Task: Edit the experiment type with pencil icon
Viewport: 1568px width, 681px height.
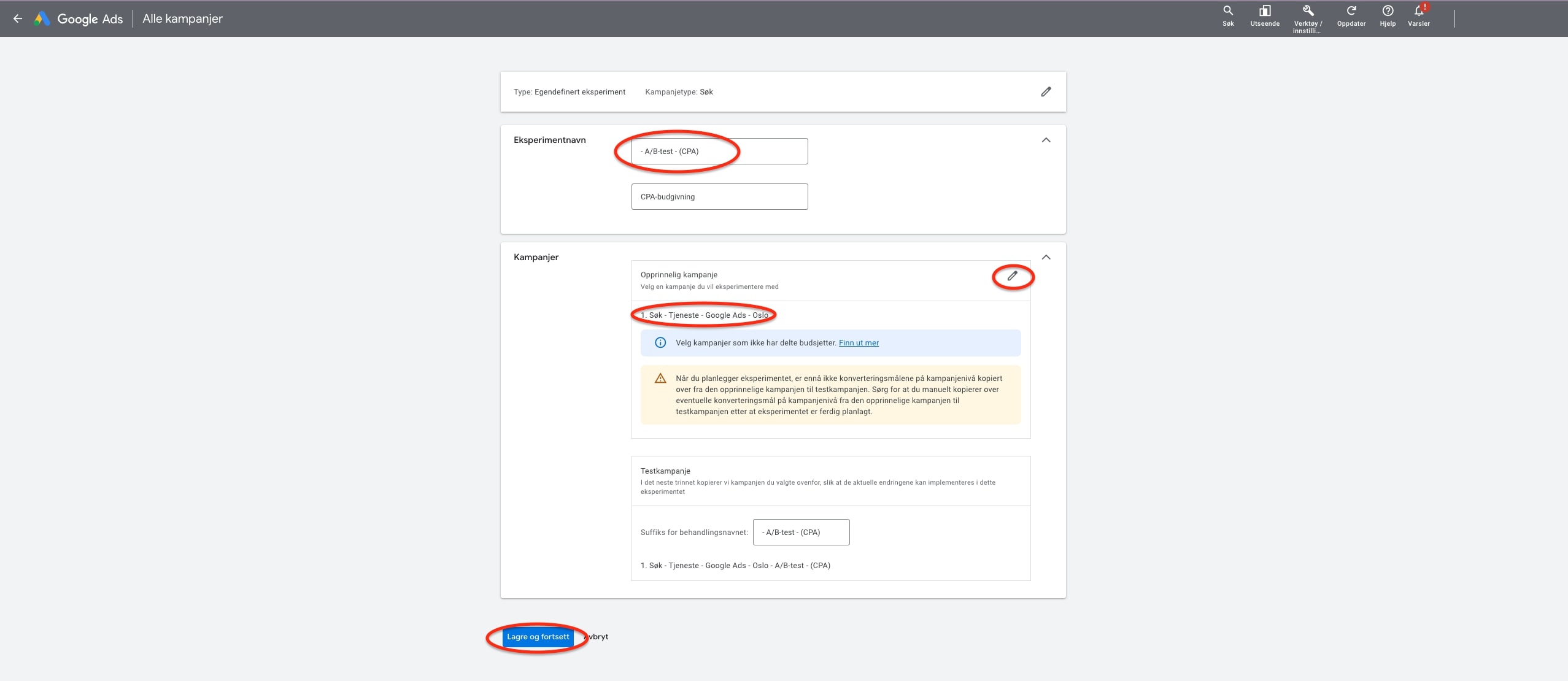Action: pos(1046,92)
